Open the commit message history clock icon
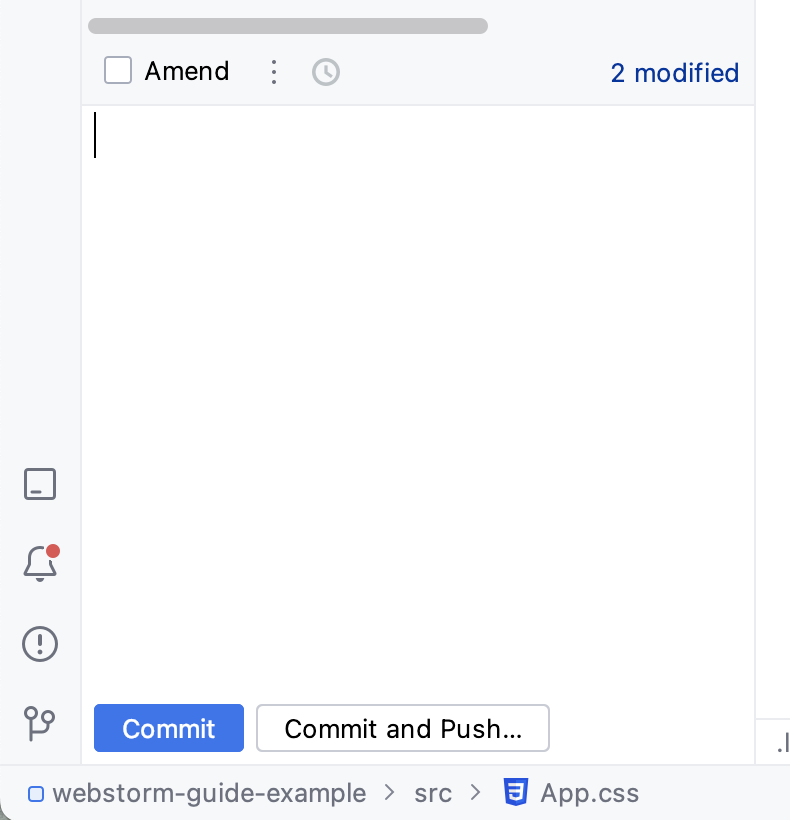Image resolution: width=790 pixels, height=820 pixels. point(326,72)
